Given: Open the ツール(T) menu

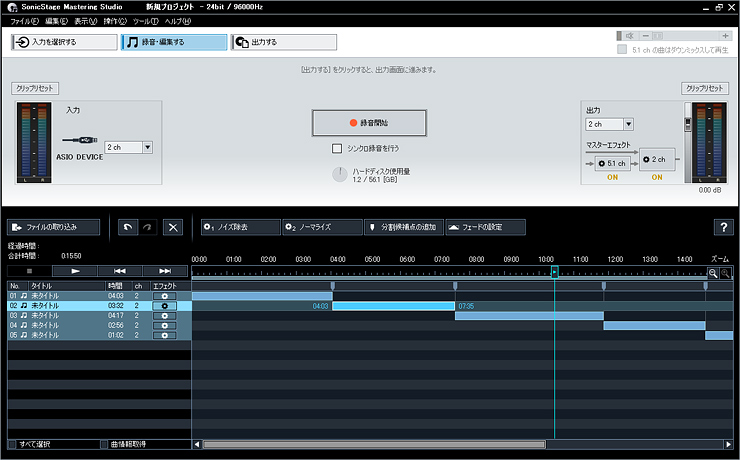Looking at the screenshot, I should [145, 21].
